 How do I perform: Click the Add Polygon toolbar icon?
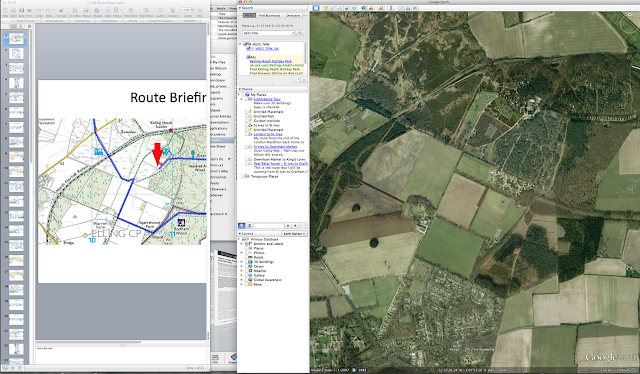tap(333, 8)
